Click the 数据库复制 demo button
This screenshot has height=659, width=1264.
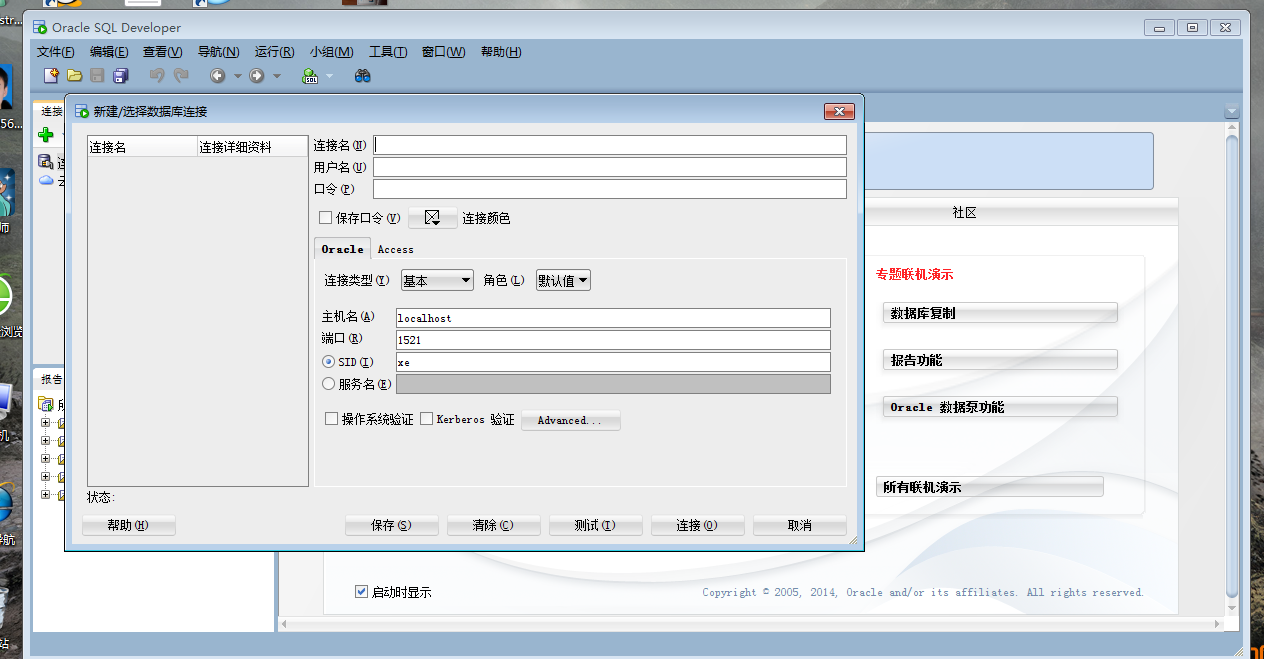(x=999, y=313)
